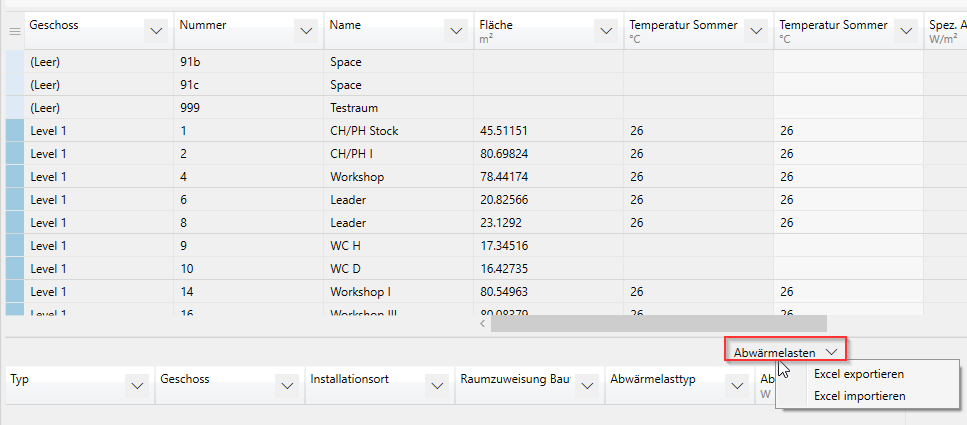
Task: Open the Installationsort column filter dropdown
Action: pyautogui.click(x=437, y=386)
